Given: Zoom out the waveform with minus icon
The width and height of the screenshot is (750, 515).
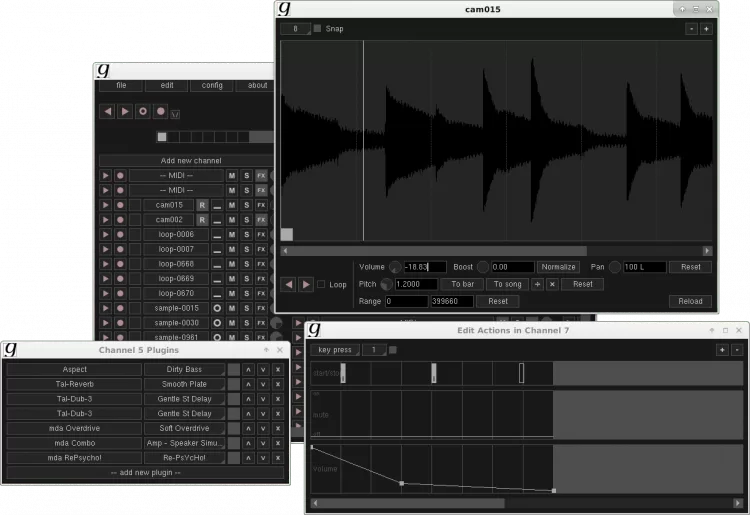Looking at the screenshot, I should coord(691,29).
